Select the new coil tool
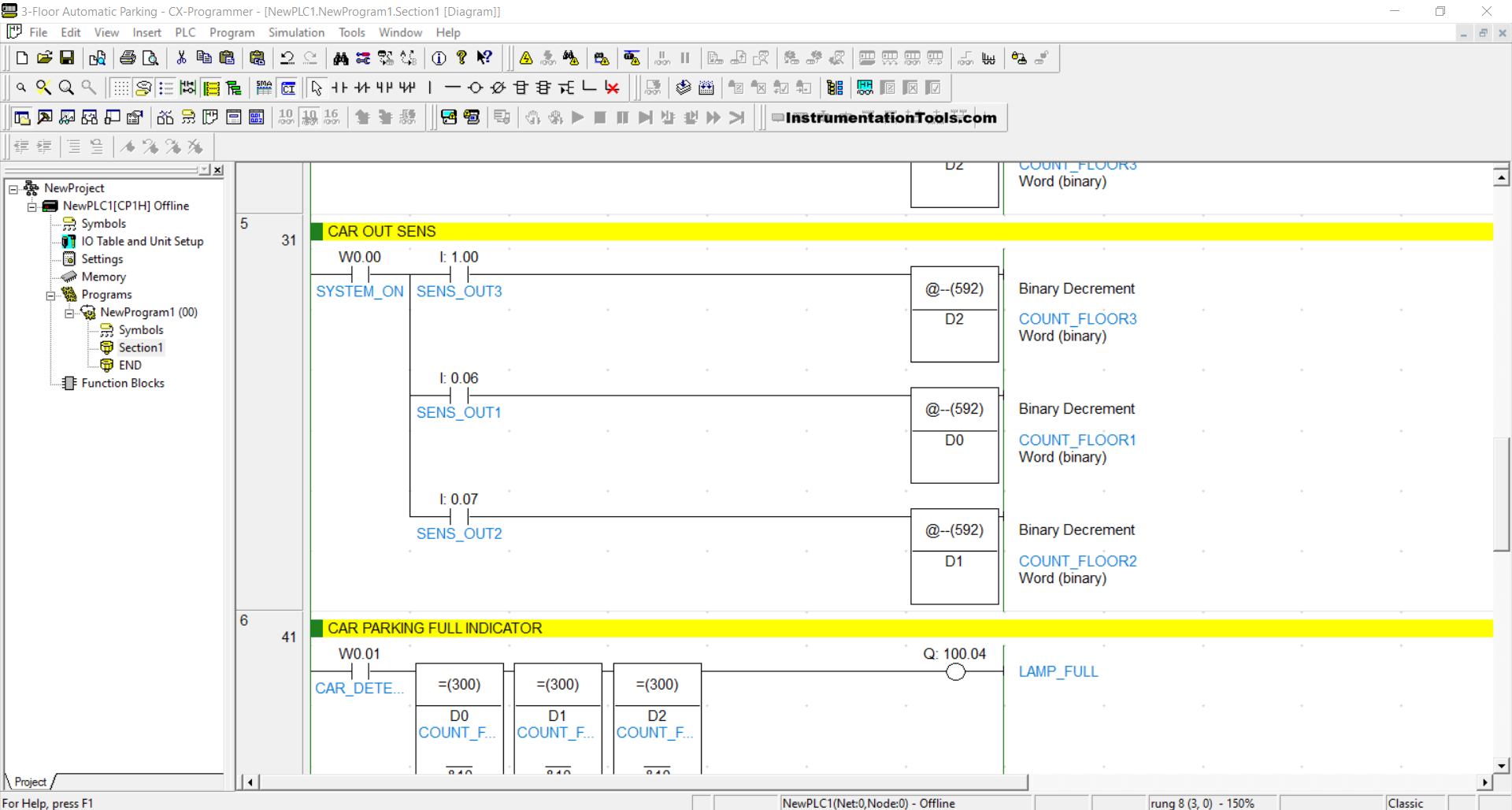Image resolution: width=1512 pixels, height=810 pixels. [x=475, y=88]
